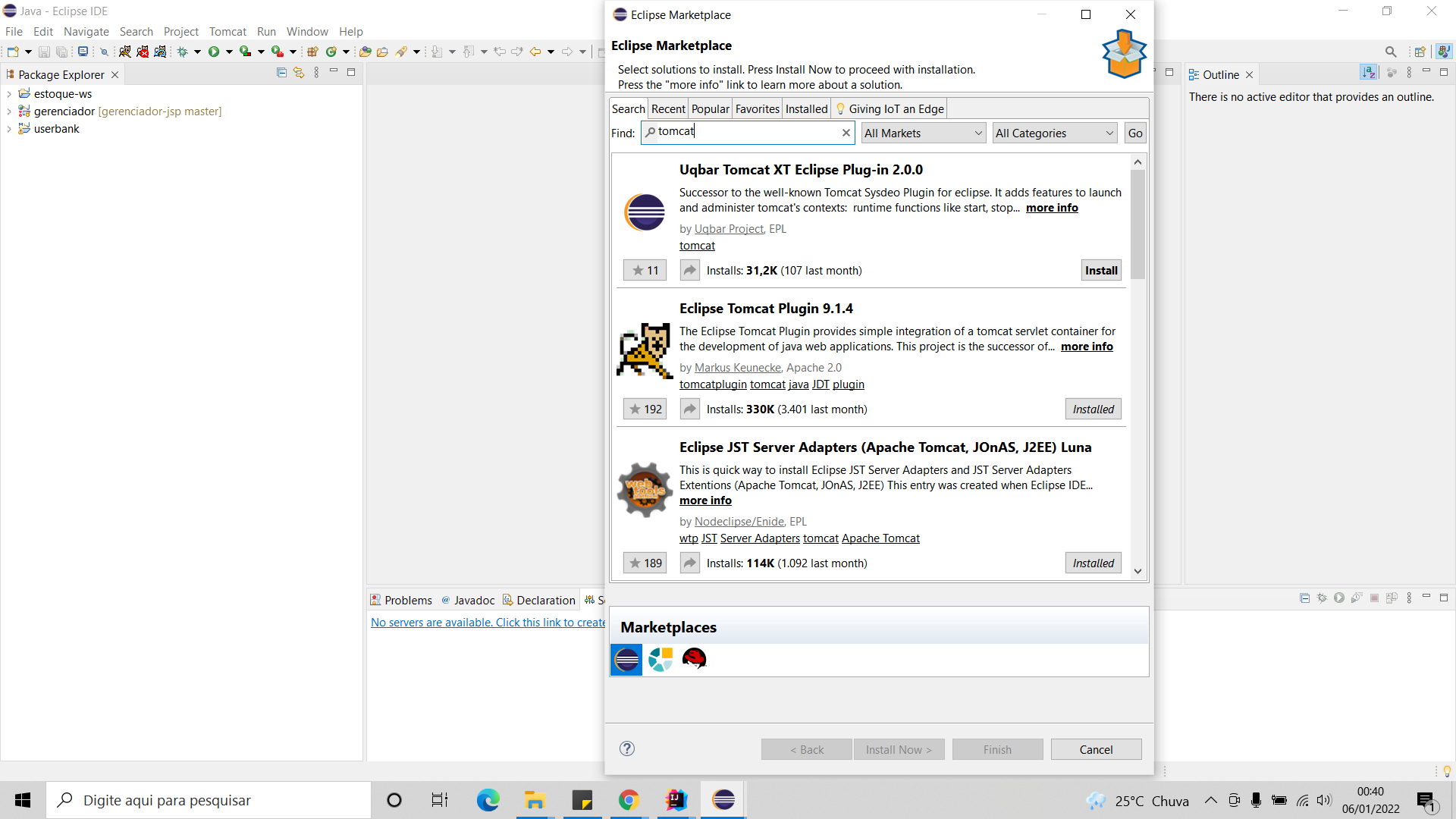Click the scroll down arrow of results
The image size is (1456, 819).
[x=1137, y=571]
